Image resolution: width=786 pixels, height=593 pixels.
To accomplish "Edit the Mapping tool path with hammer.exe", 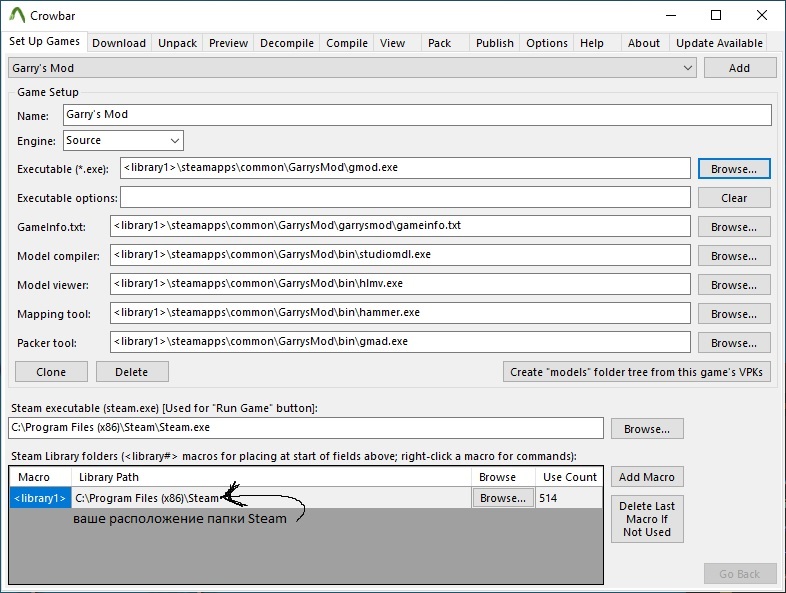I will point(400,313).
